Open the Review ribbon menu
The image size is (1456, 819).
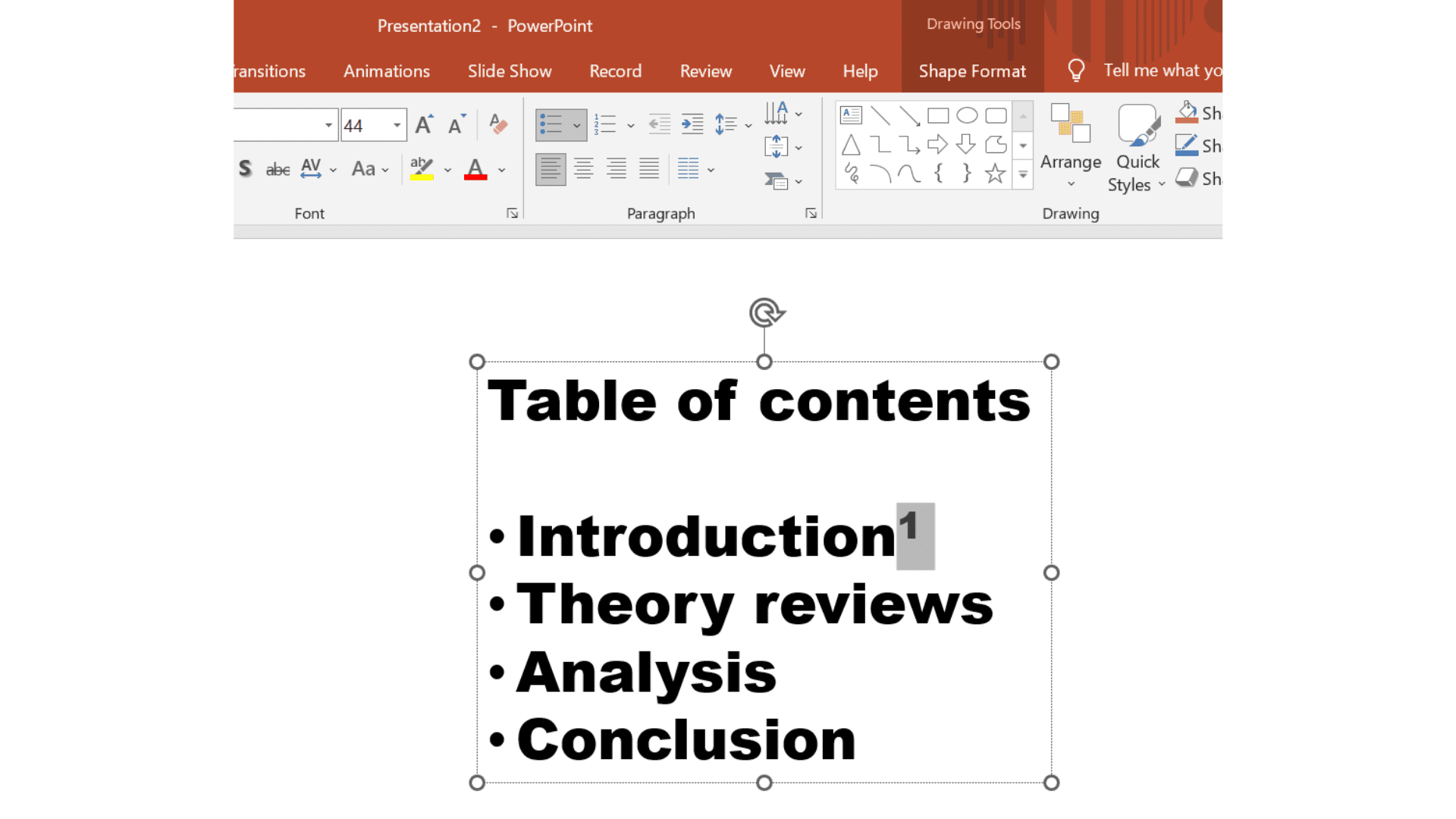(x=706, y=71)
